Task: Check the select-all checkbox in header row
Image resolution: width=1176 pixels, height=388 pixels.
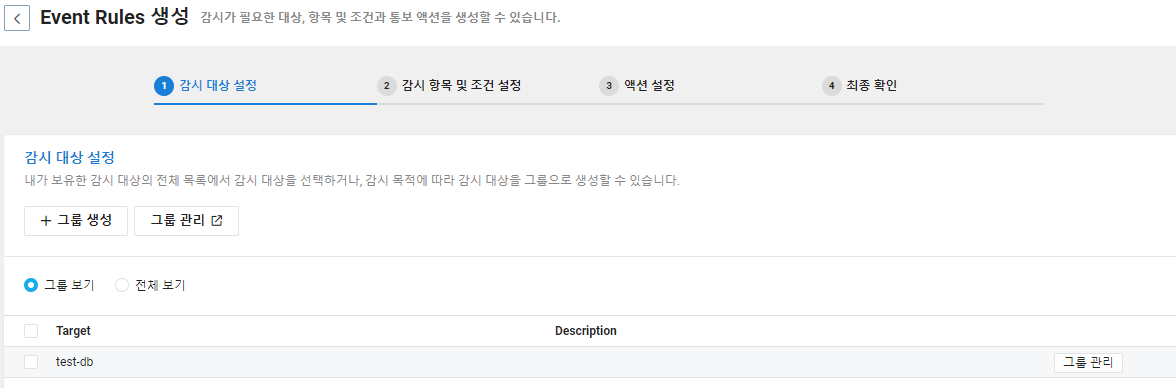Action: point(31,331)
